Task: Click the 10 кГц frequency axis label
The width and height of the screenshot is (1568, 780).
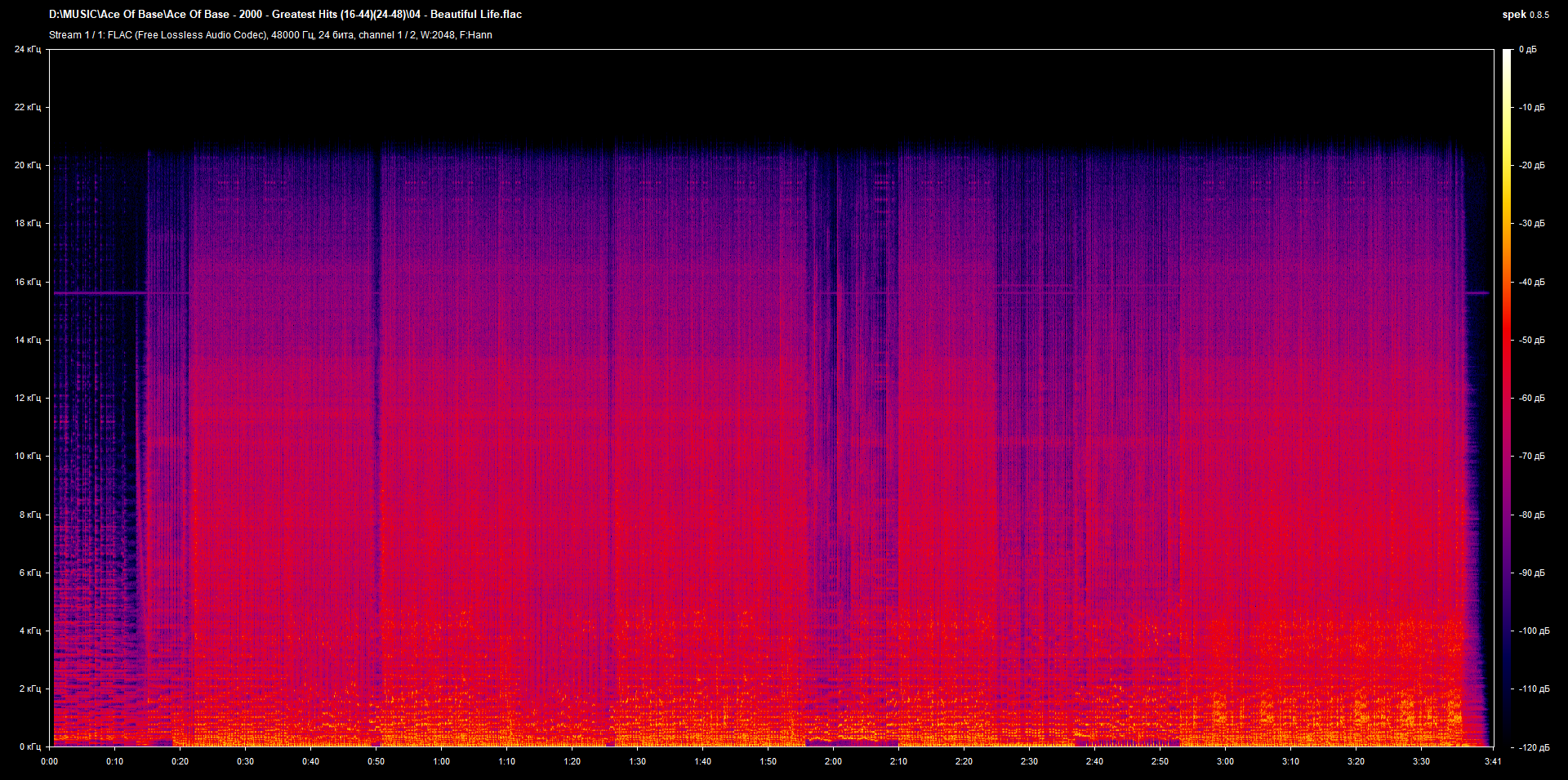Action: tap(27, 456)
